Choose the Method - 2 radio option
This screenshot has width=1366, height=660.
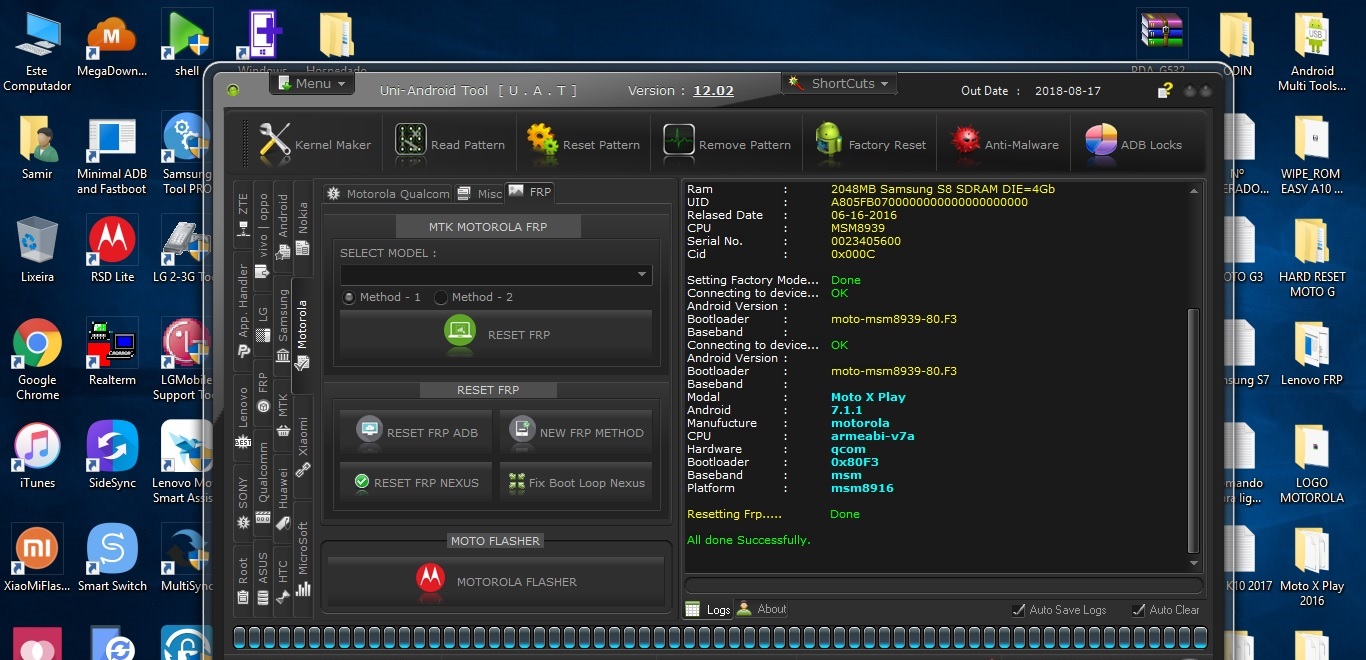click(441, 297)
